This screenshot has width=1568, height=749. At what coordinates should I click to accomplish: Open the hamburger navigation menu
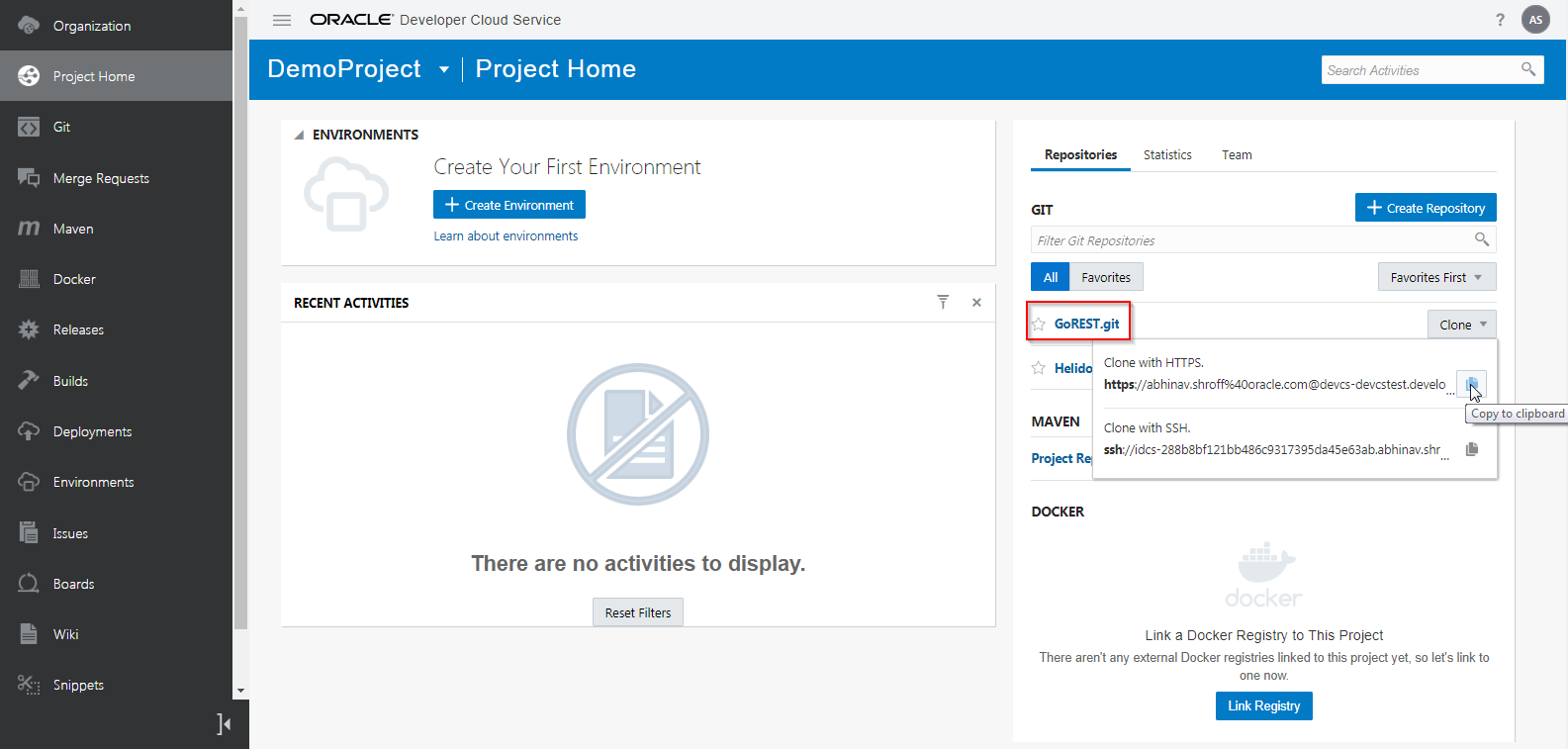pyautogui.click(x=282, y=20)
